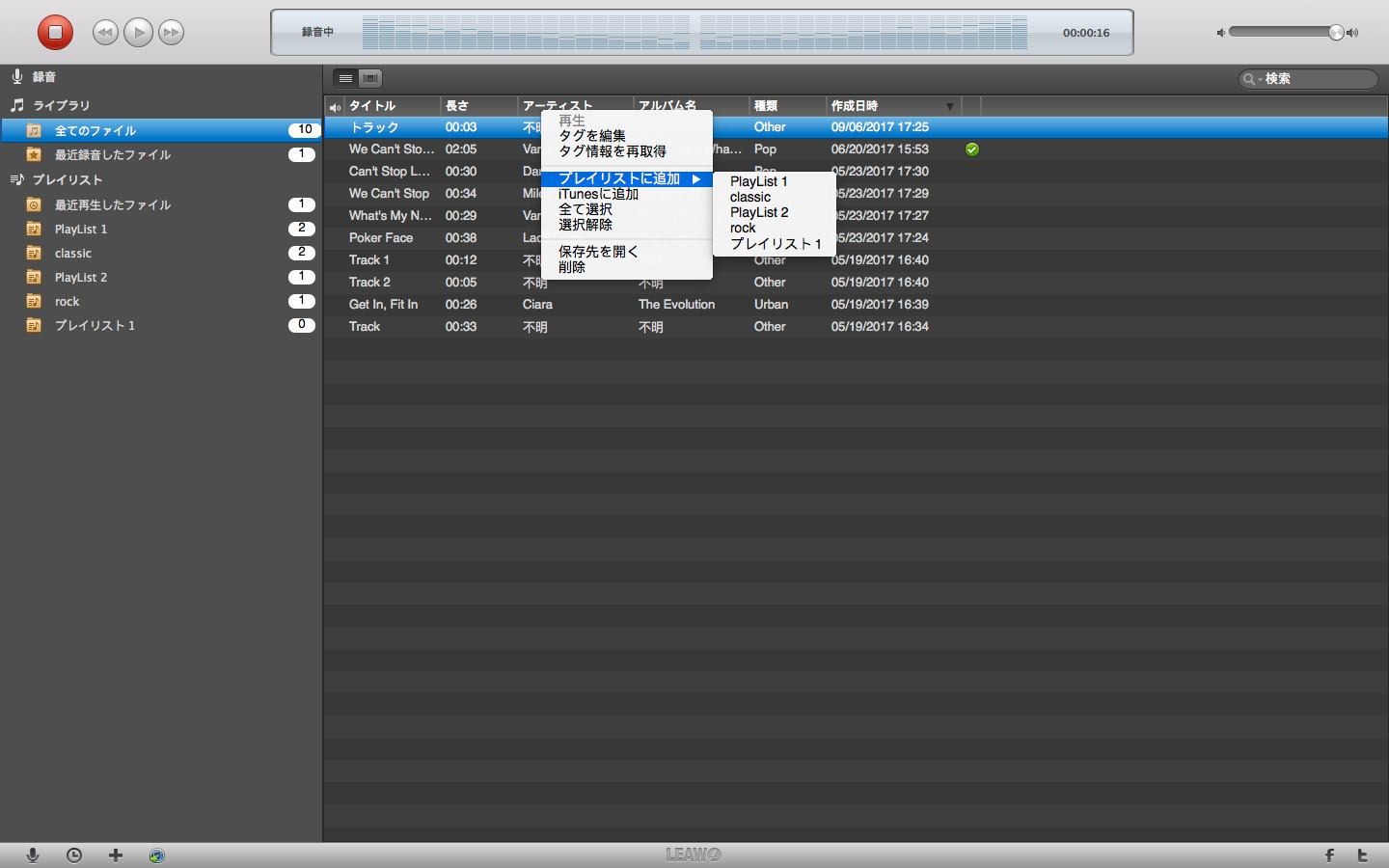The width and height of the screenshot is (1389, 868).
Task: Select タグを編集 from context menu
Action: click(592, 136)
